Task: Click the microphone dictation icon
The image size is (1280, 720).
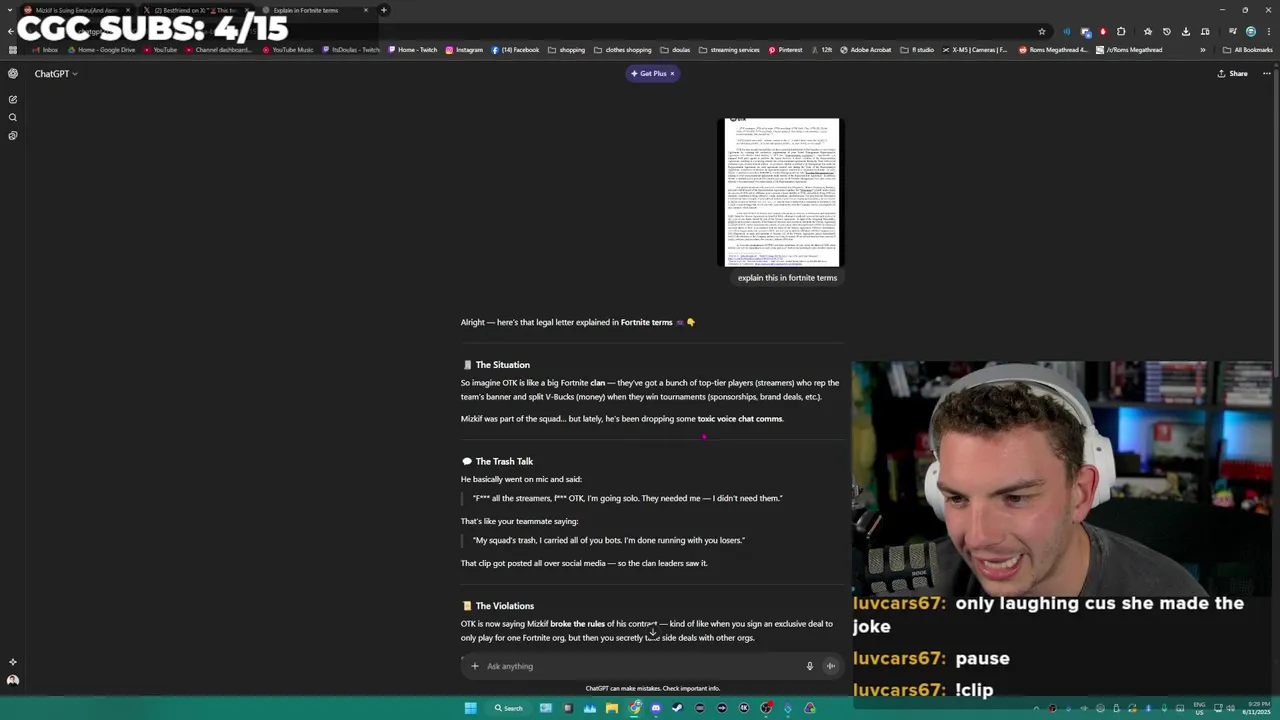Action: tap(810, 666)
